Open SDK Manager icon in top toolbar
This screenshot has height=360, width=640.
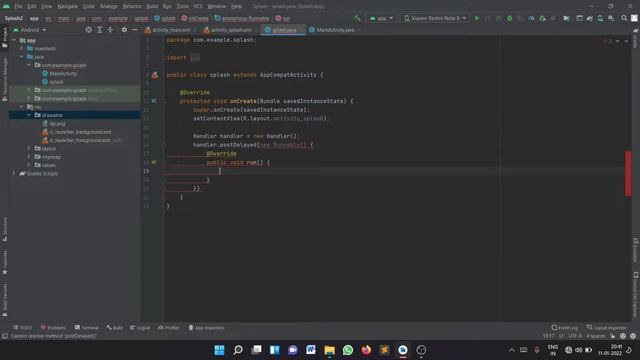tap(611, 18)
